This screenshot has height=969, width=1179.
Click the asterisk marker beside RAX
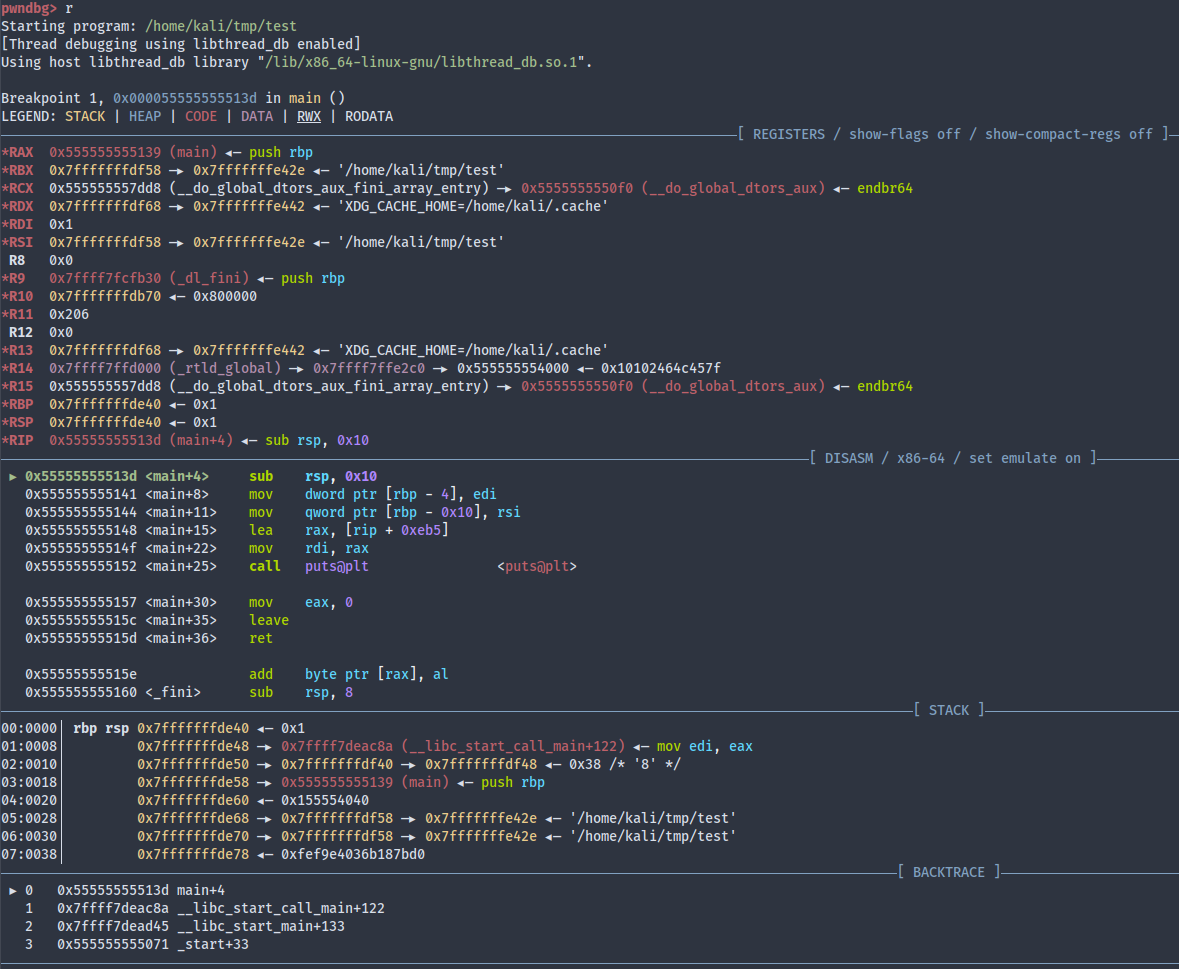pos(4,152)
